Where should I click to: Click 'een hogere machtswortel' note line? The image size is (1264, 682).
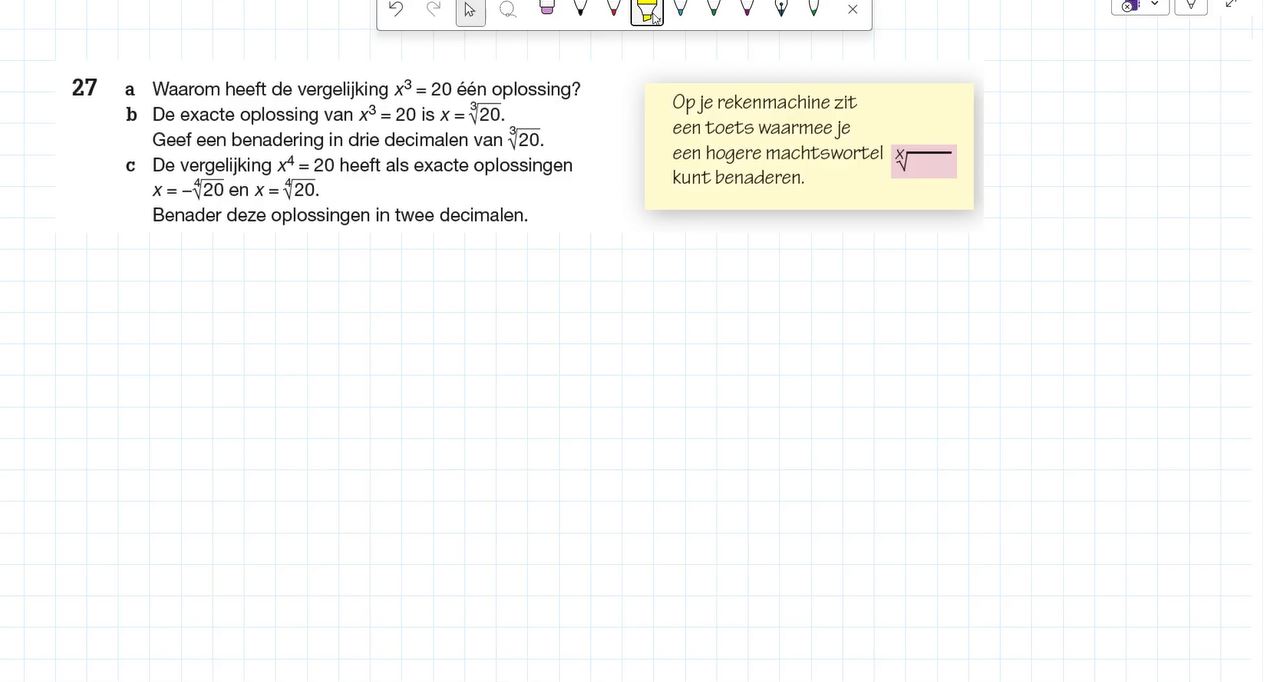[x=778, y=153]
